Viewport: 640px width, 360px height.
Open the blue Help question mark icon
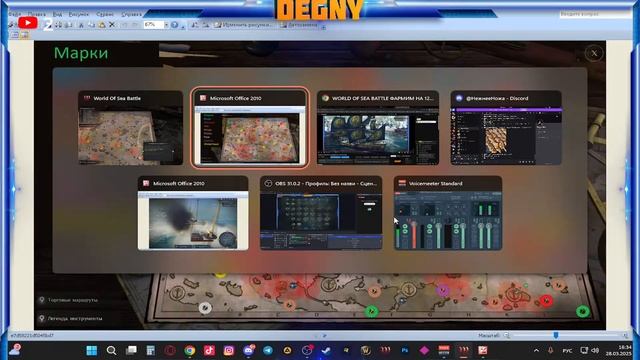click(175, 25)
